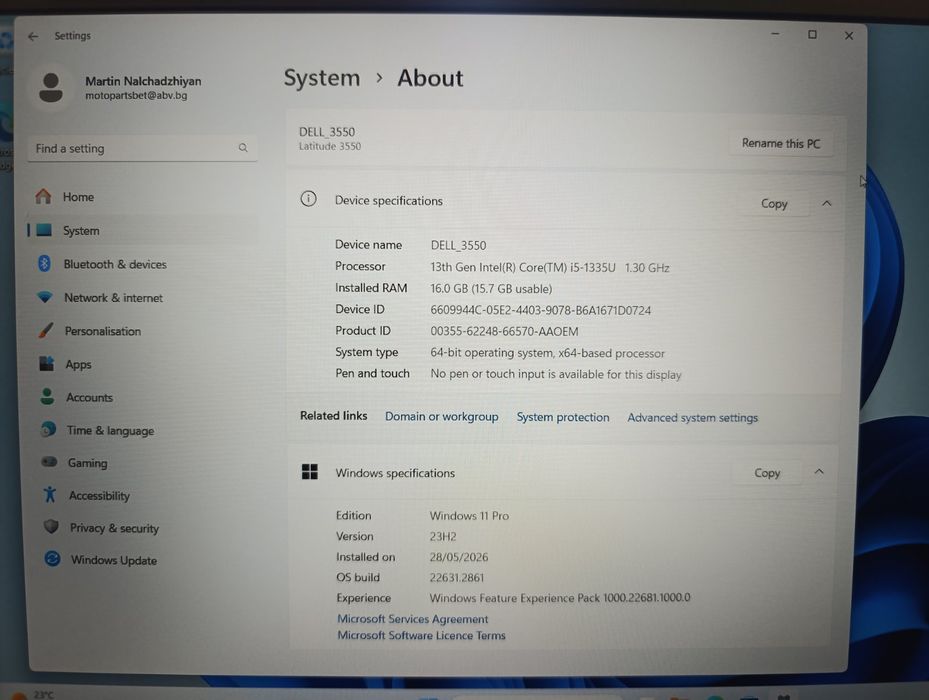The width and height of the screenshot is (929, 700).
Task: Click the OS build value 22631.2861
Action: click(457, 577)
